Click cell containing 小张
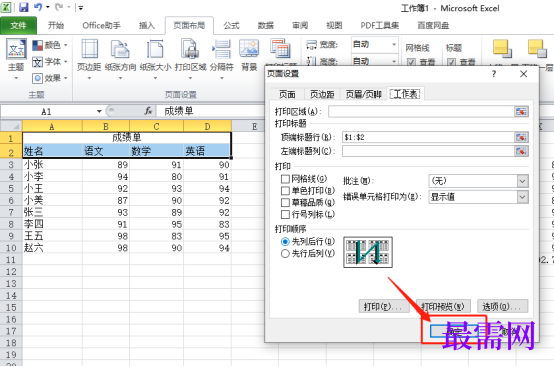Viewport: 554px width, 367px height. click(52, 164)
